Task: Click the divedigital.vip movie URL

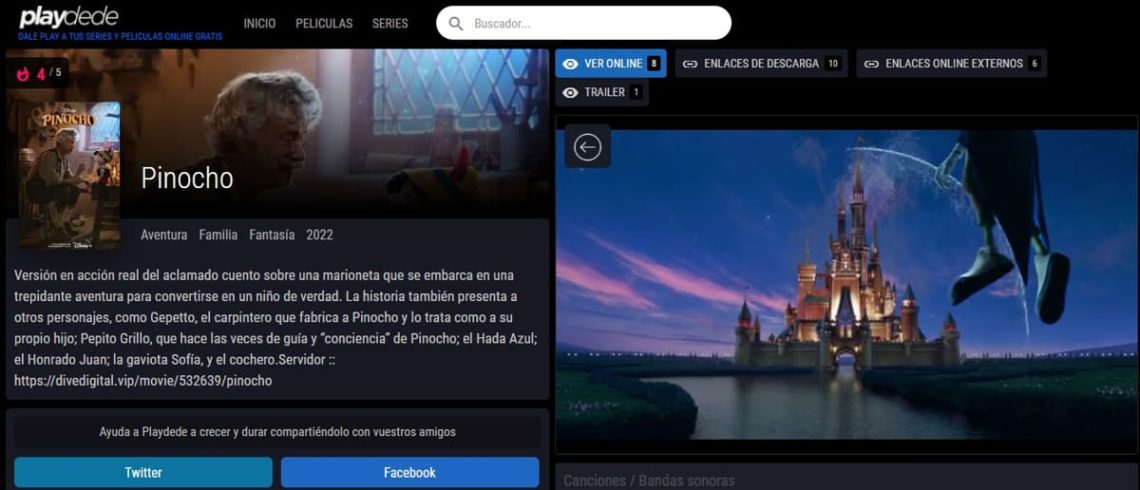Action: (143, 380)
